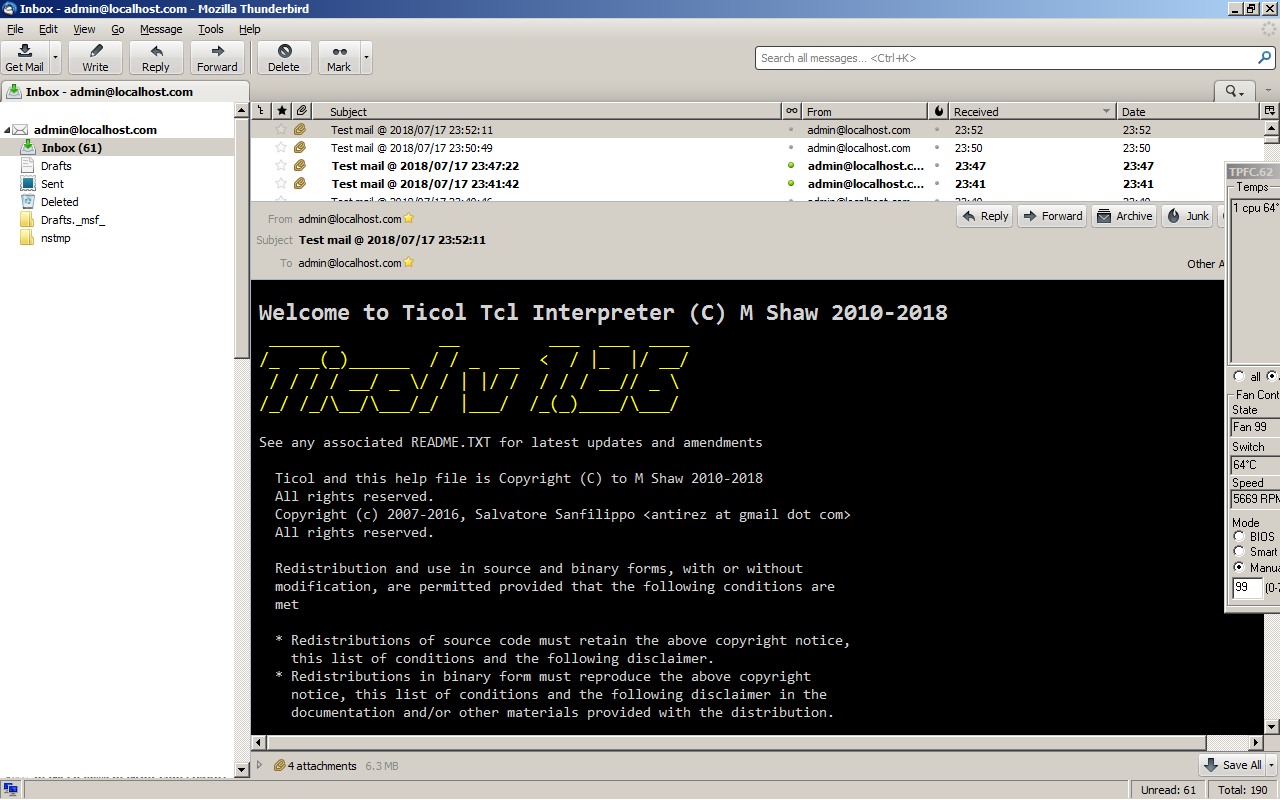The width and height of the screenshot is (1280, 800).
Task: Select the 'all' radio in TPFC
Action: click(1240, 377)
